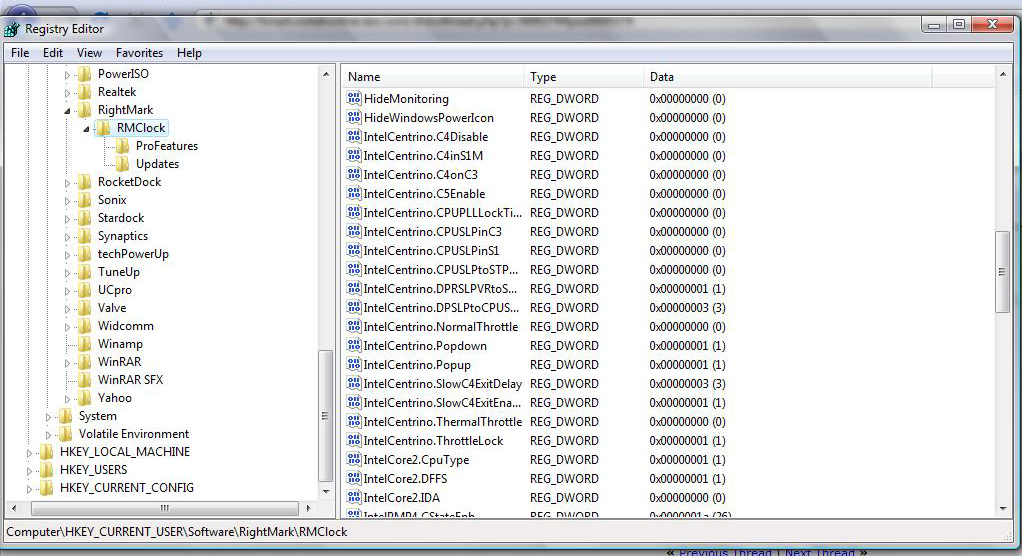Image resolution: width=1022 pixels, height=556 pixels.
Task: Click the Next Thread link
Action: [819, 552]
